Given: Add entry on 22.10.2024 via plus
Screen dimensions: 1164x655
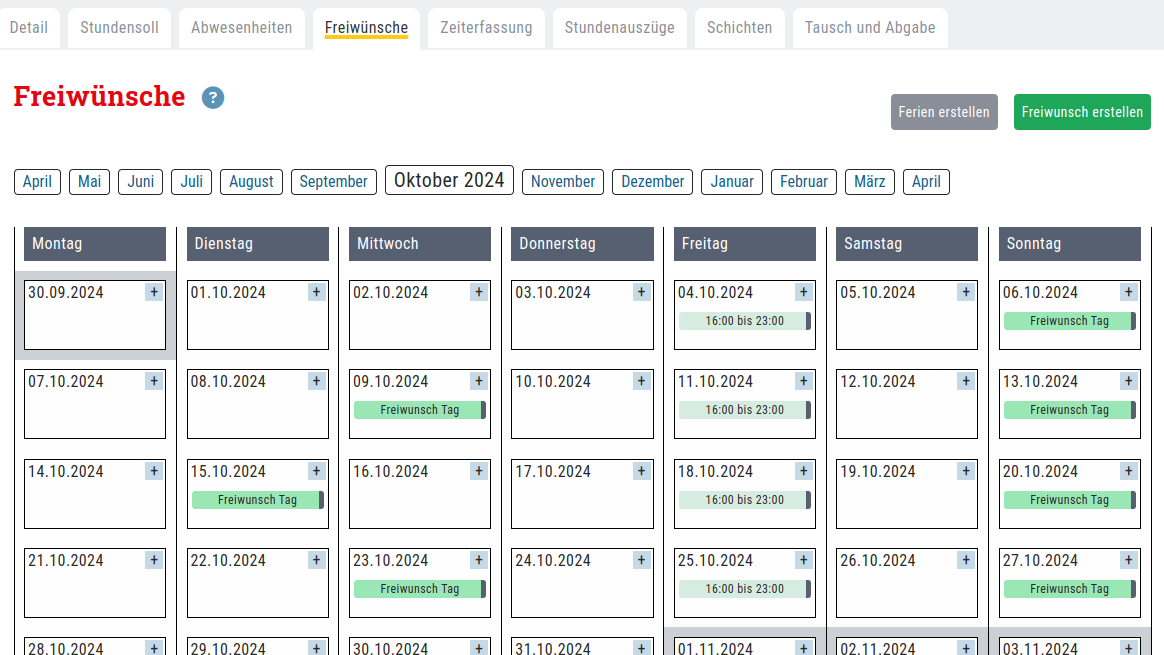Looking at the screenshot, I should coord(316,560).
